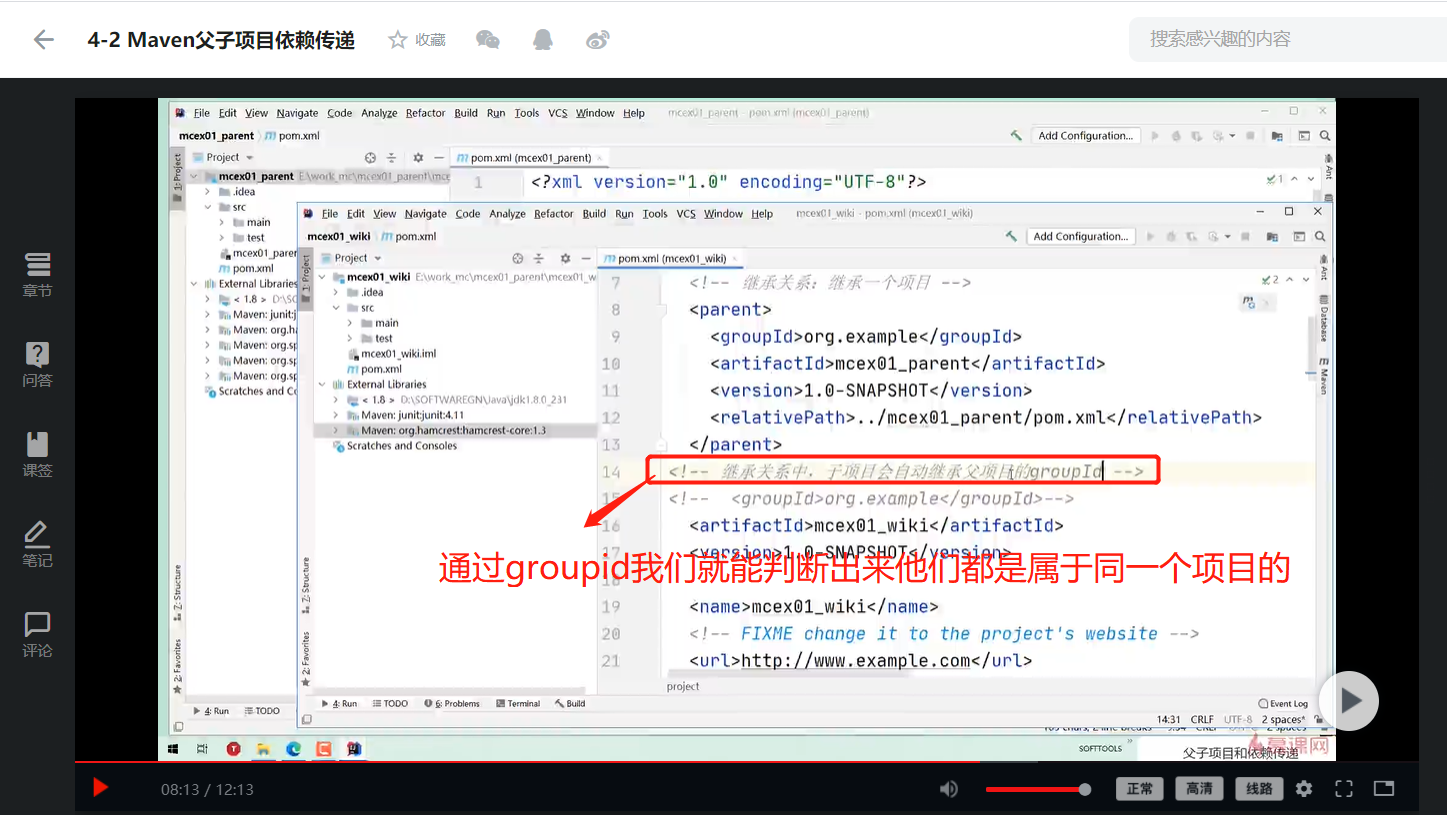The image size is (1447, 815).
Task: Open the Refactor menu in the mcex01_wiki window
Action: [553, 214]
